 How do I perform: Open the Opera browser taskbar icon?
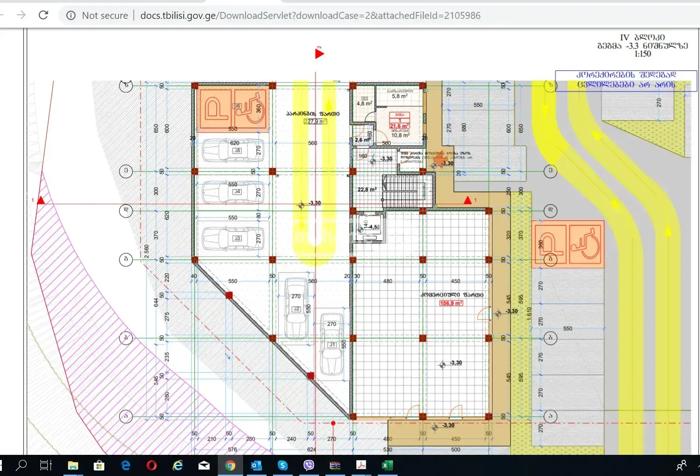pos(151,466)
